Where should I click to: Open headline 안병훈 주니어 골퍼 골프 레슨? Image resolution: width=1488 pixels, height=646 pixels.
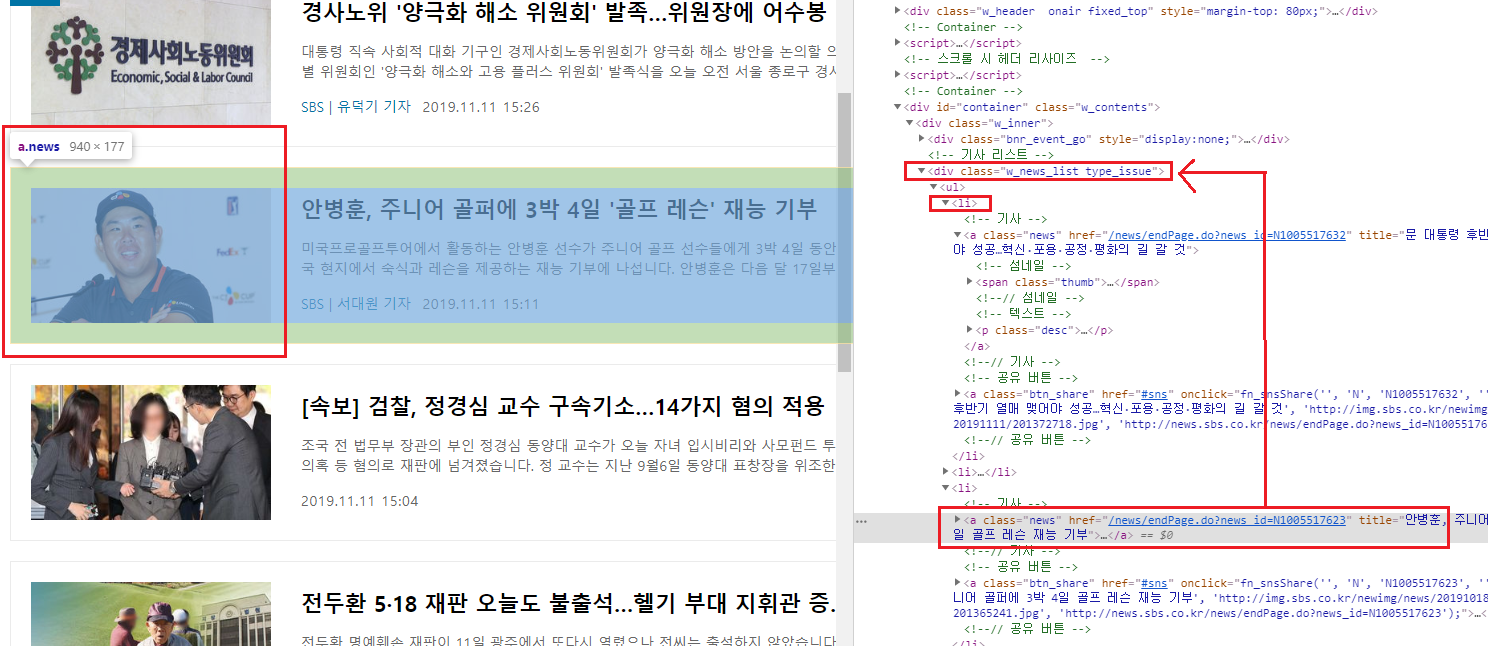(x=559, y=209)
